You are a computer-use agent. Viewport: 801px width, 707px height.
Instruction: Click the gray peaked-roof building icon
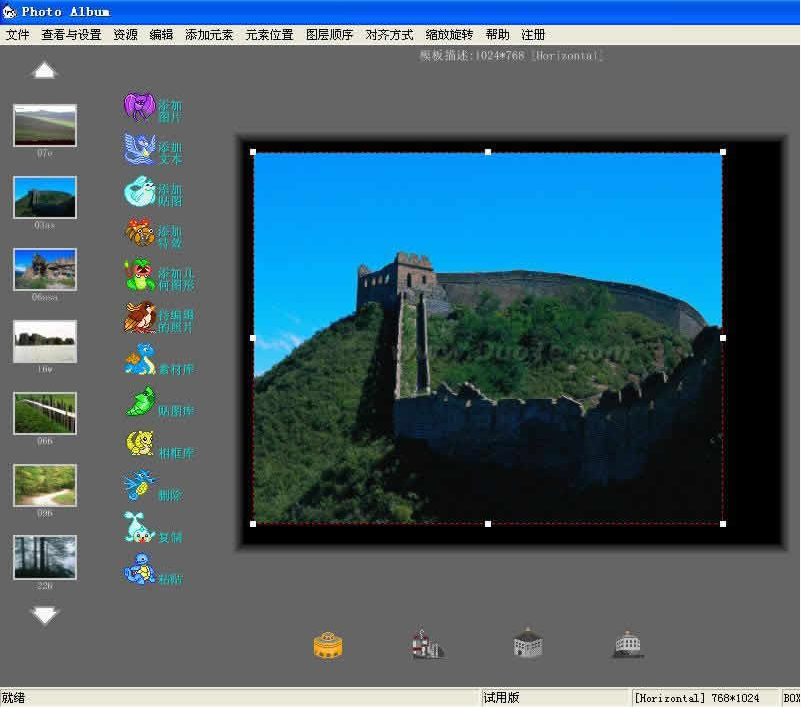click(x=527, y=643)
